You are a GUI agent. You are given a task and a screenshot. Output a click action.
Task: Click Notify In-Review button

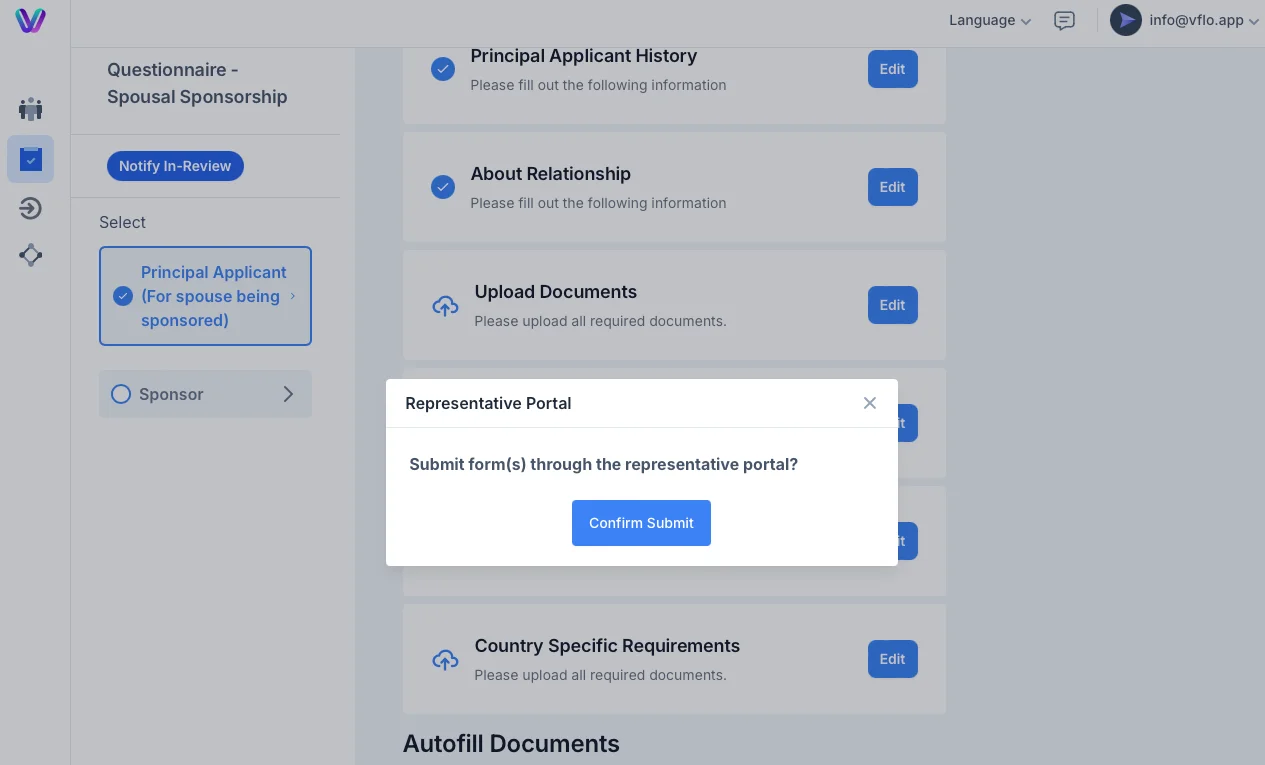(x=175, y=166)
